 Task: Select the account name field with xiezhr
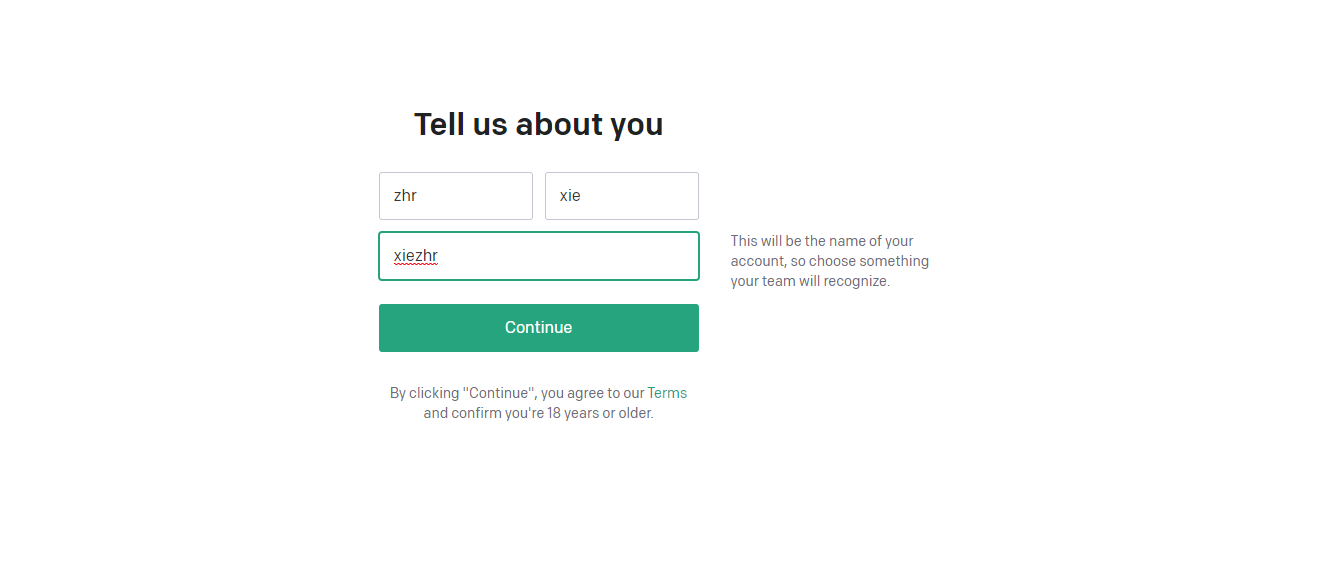click(x=538, y=256)
